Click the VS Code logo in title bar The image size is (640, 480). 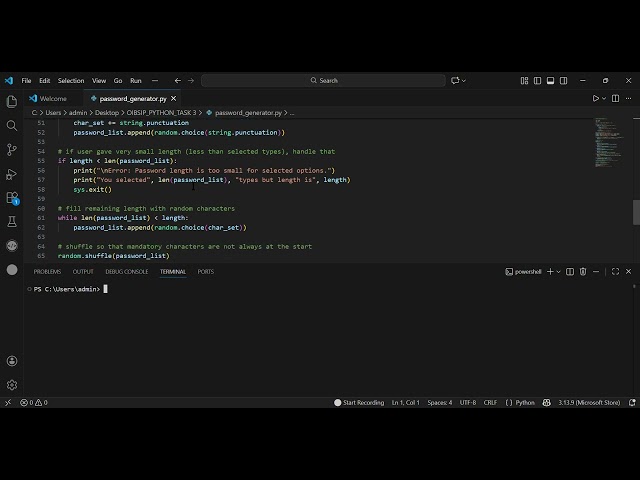9,80
